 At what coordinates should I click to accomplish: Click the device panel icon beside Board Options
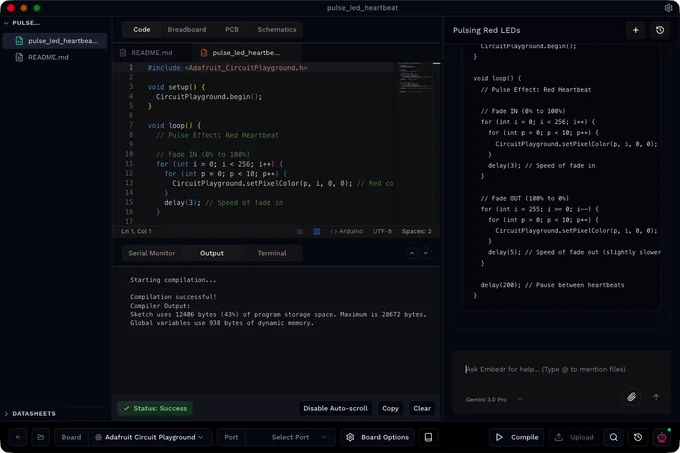[x=428, y=437]
